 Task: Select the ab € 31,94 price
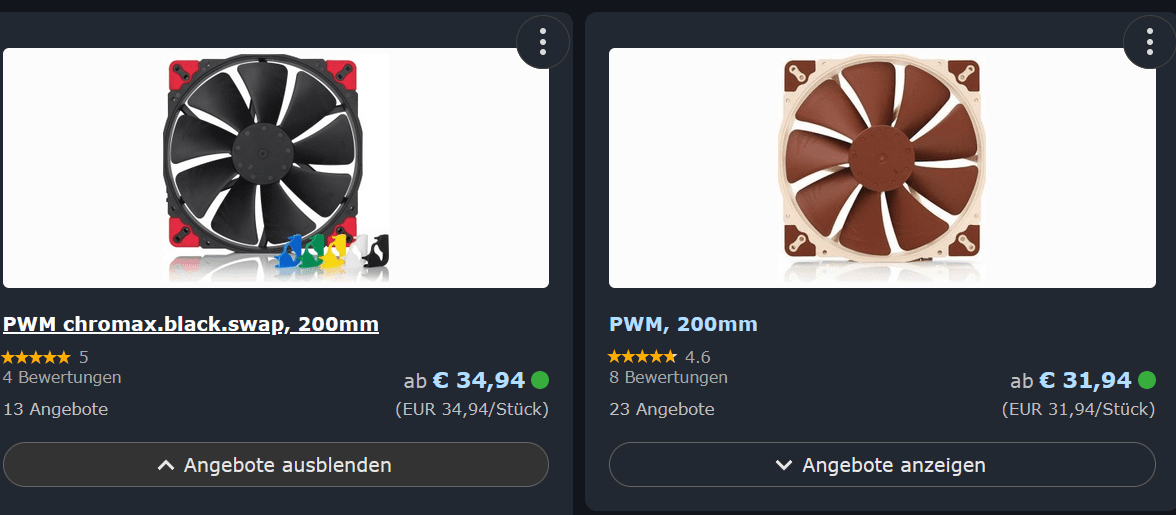[x=1070, y=381]
